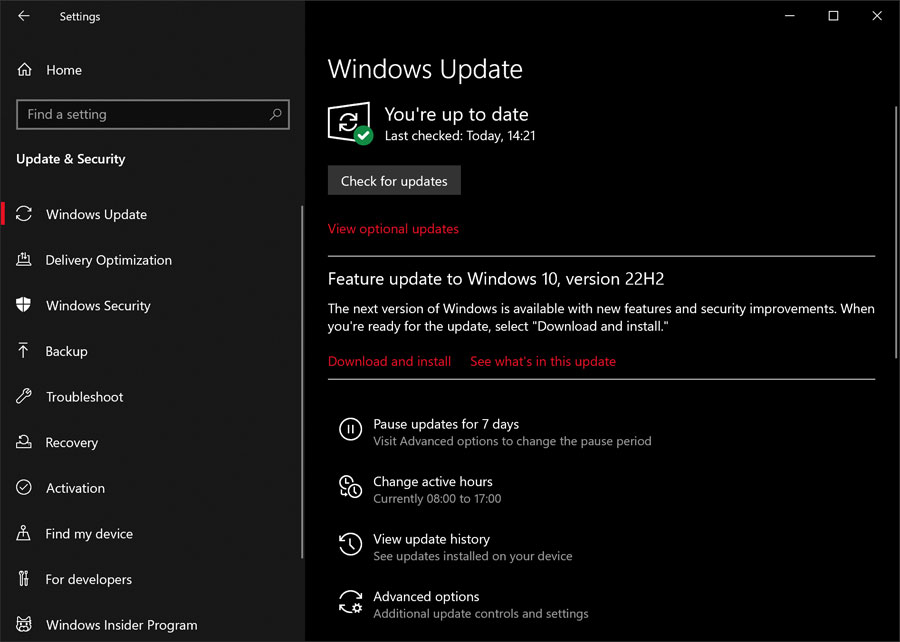Click the pause updates circle icon
Viewport: 900px width, 642px height.
pos(350,429)
